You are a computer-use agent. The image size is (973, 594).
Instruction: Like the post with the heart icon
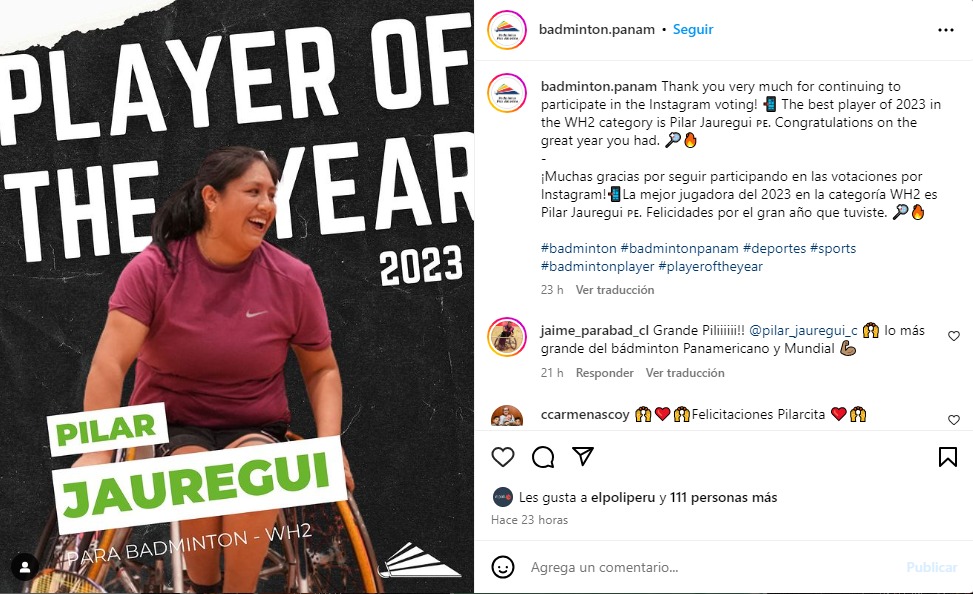pyautogui.click(x=503, y=457)
